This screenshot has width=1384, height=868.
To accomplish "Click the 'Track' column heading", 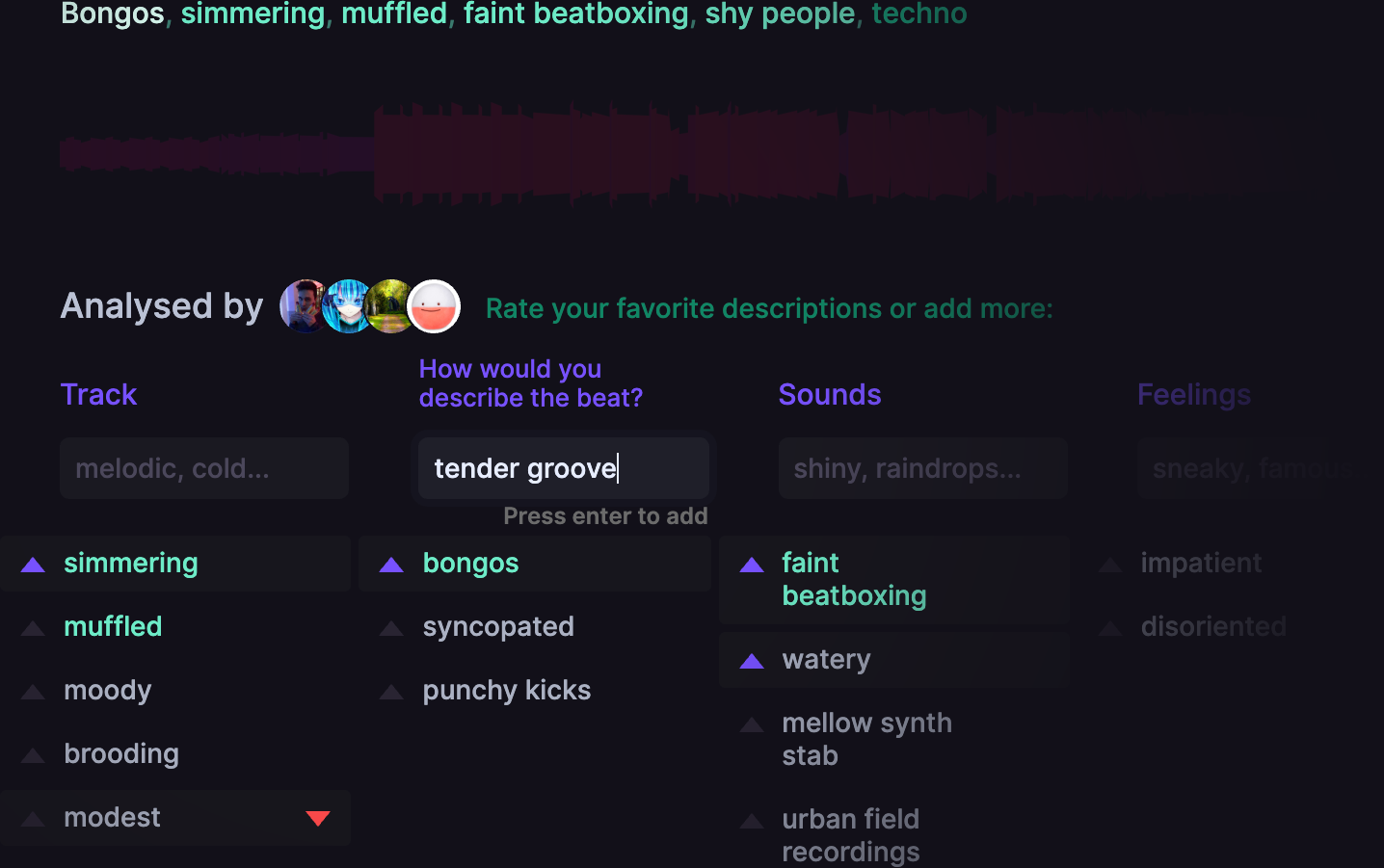I will tap(98, 394).
